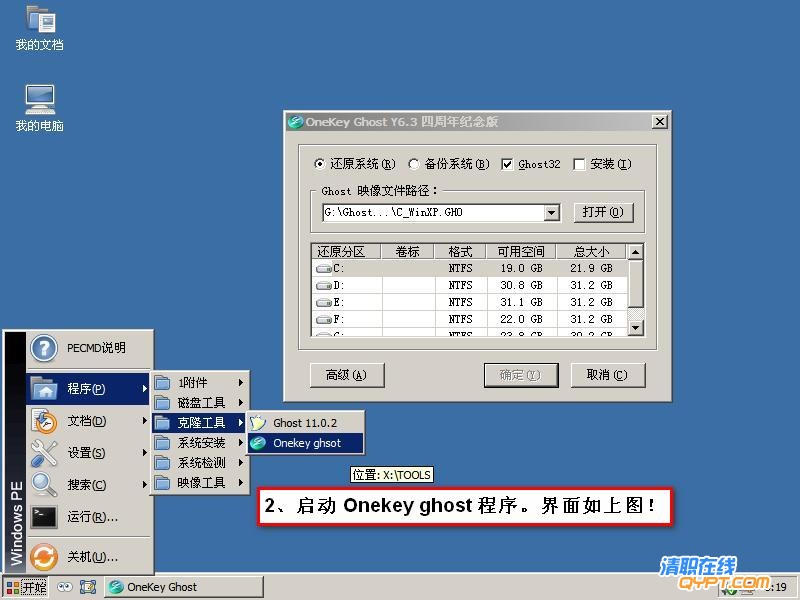Click the 磁盘工具 folder icon
This screenshot has width=800, height=600.
(x=162, y=403)
